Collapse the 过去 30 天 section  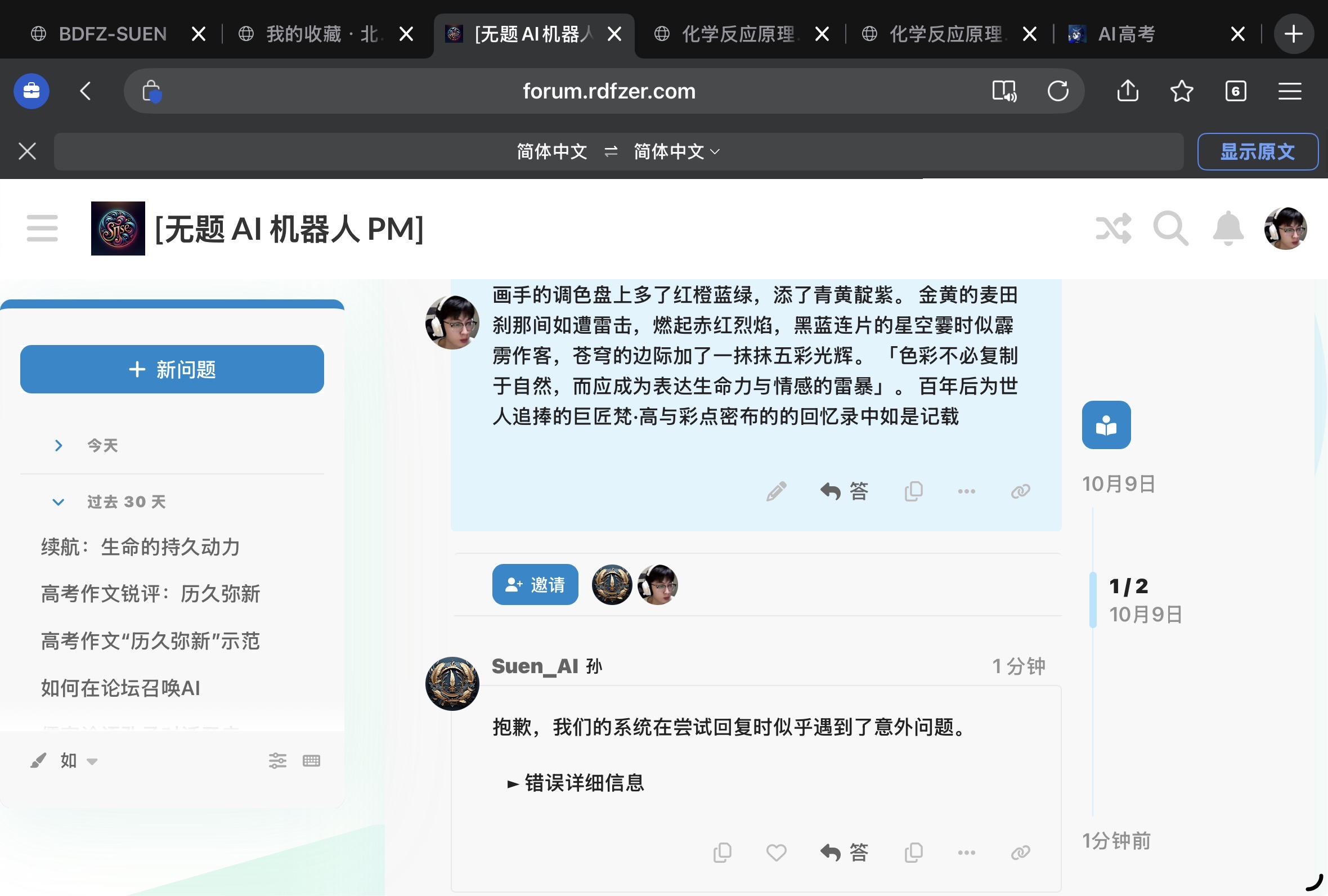(59, 501)
